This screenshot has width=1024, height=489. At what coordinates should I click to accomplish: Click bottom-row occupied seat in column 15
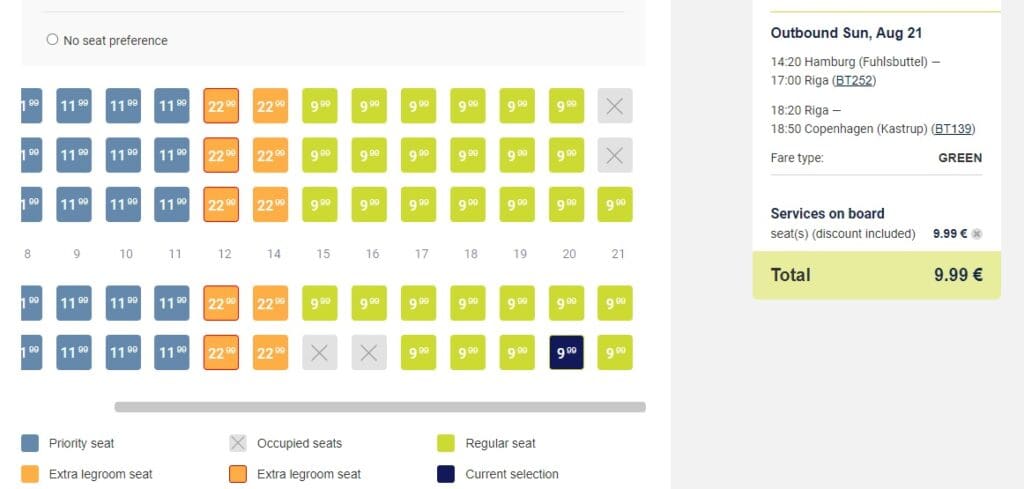pyautogui.click(x=320, y=352)
